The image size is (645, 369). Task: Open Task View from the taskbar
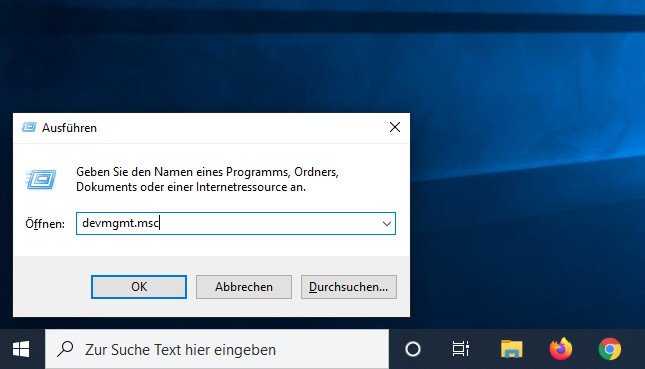(x=461, y=349)
